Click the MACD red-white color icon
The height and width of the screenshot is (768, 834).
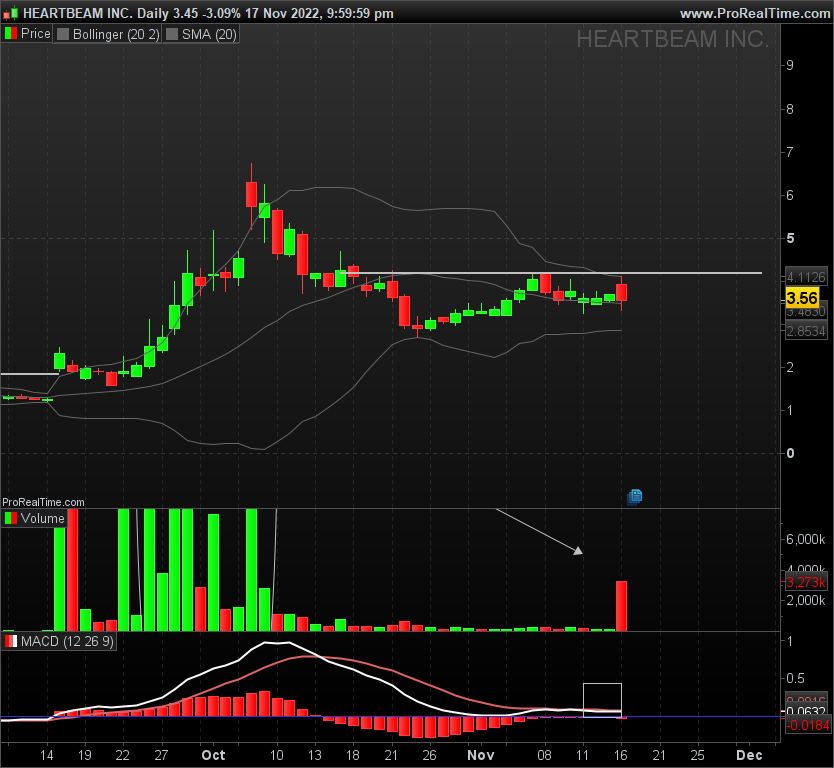coord(11,641)
